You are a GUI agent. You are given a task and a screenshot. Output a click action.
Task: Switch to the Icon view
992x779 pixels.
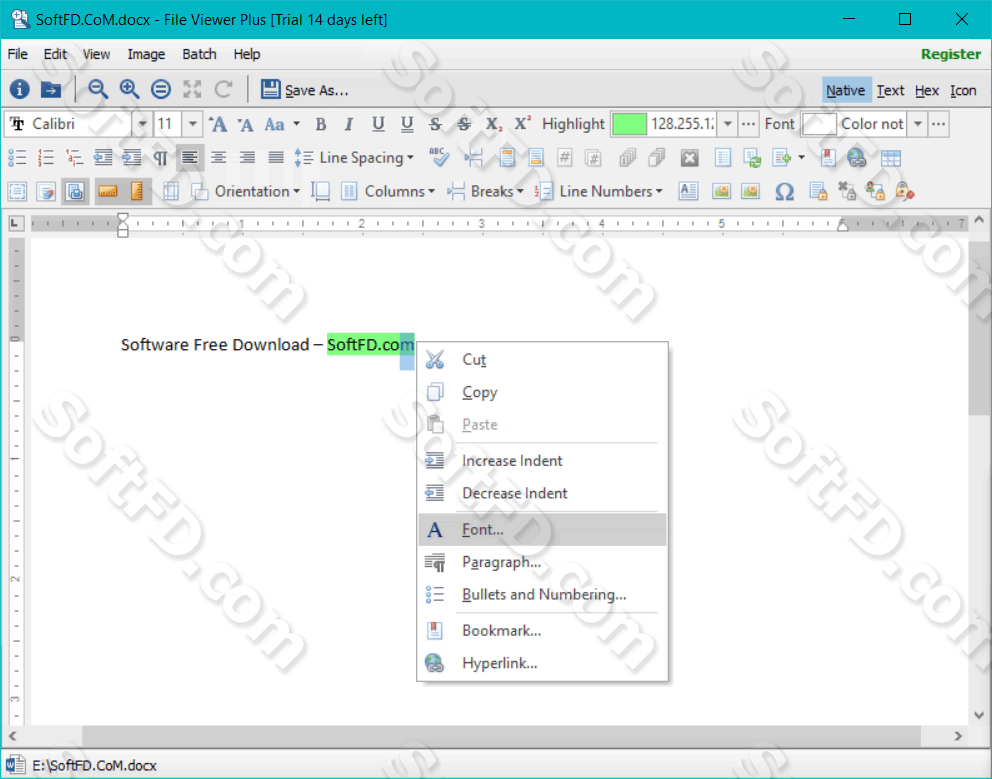coord(963,90)
